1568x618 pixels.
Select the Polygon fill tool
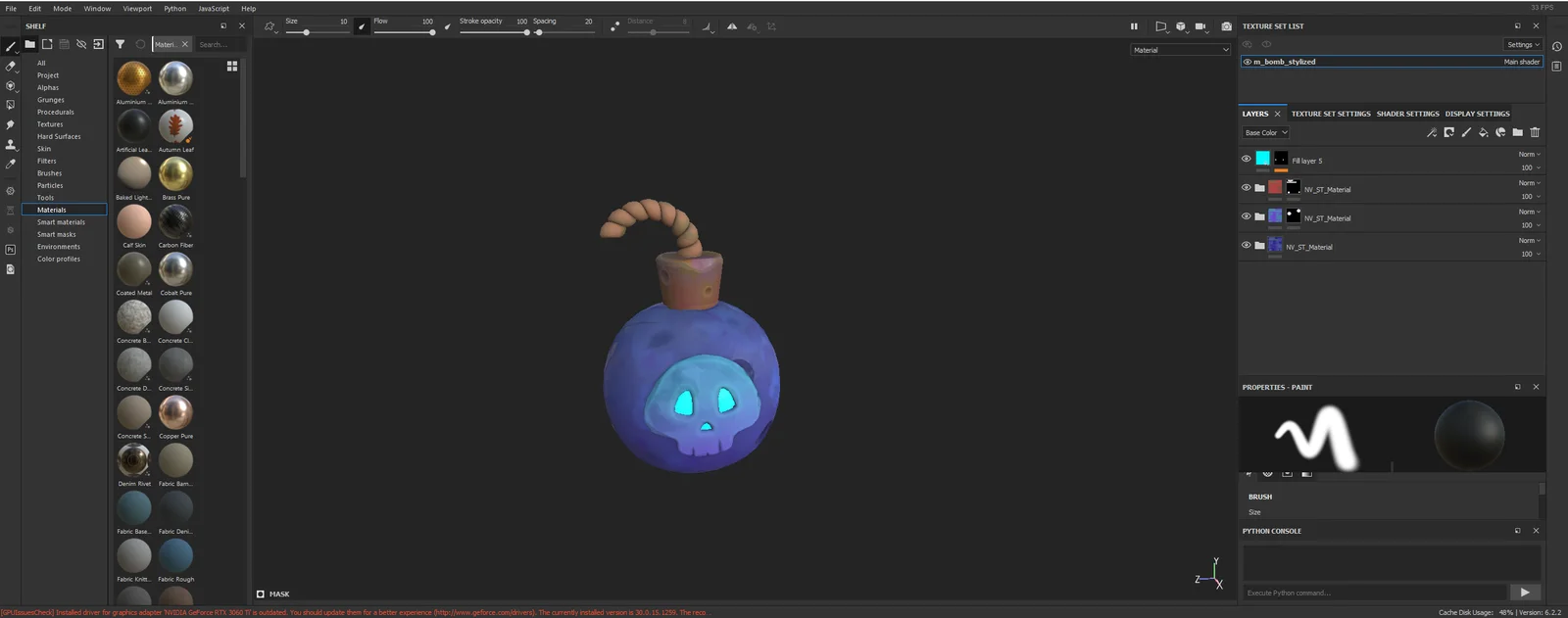[x=11, y=105]
